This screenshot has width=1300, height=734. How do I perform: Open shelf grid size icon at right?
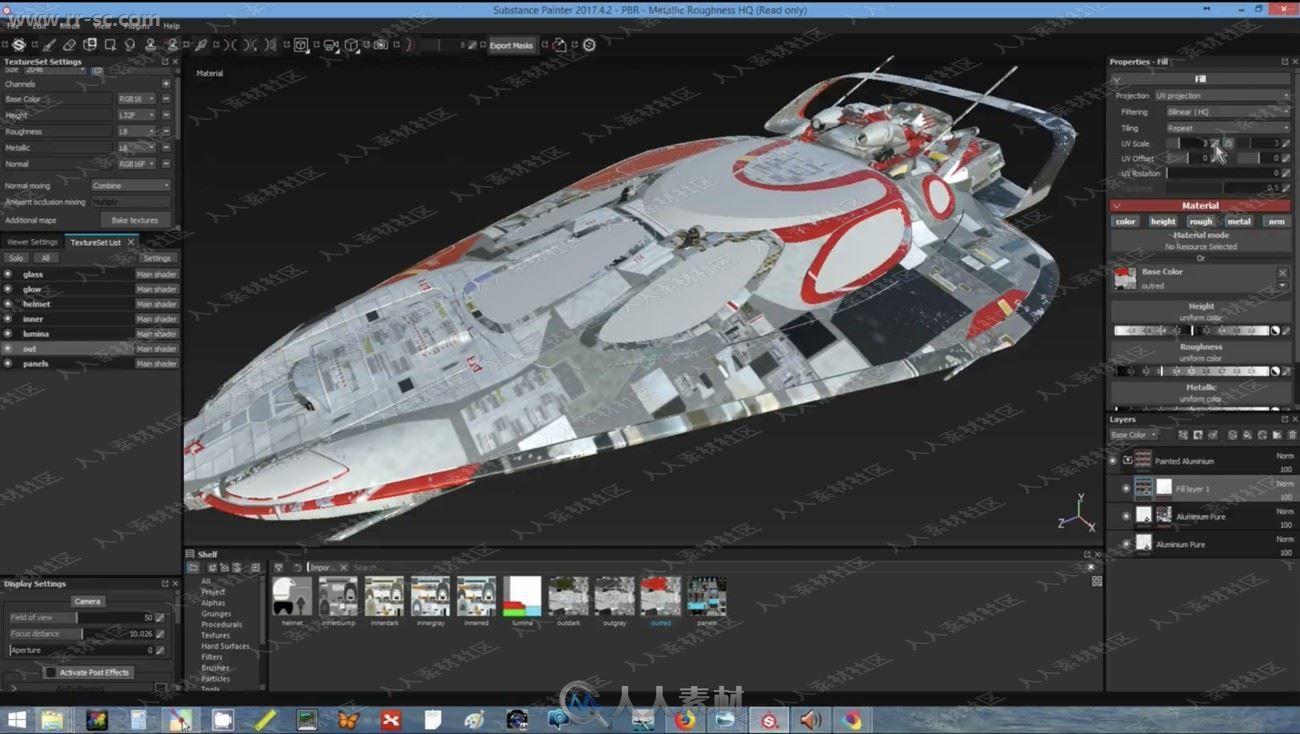coord(1096,581)
